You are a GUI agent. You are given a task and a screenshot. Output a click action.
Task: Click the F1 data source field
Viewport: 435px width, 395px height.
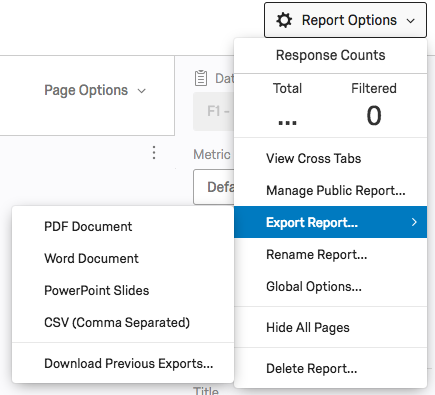click(x=214, y=111)
